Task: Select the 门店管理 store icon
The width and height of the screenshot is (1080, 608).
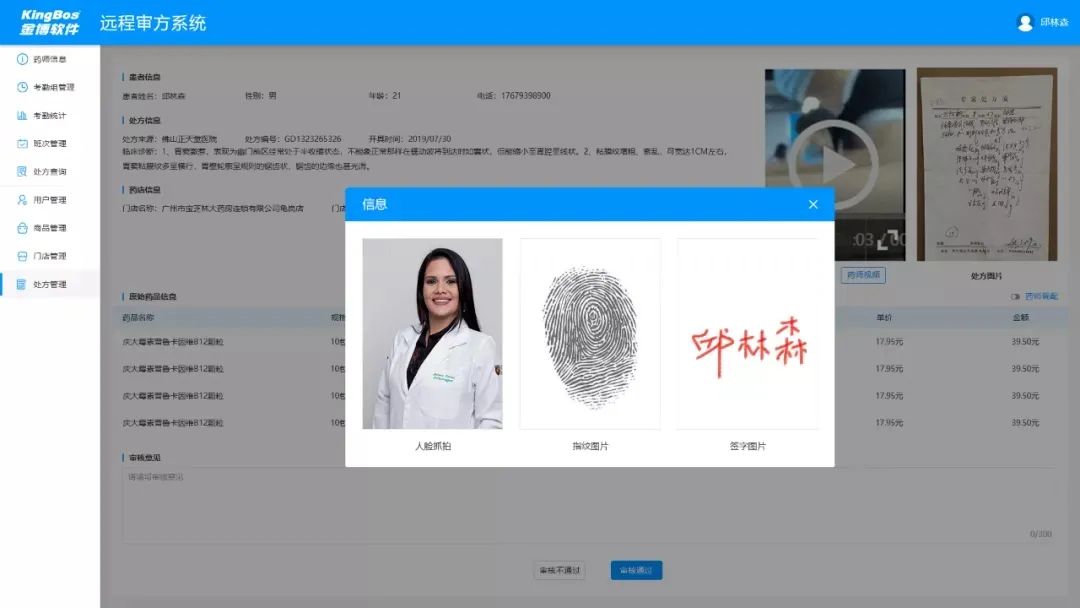Action: [22, 256]
